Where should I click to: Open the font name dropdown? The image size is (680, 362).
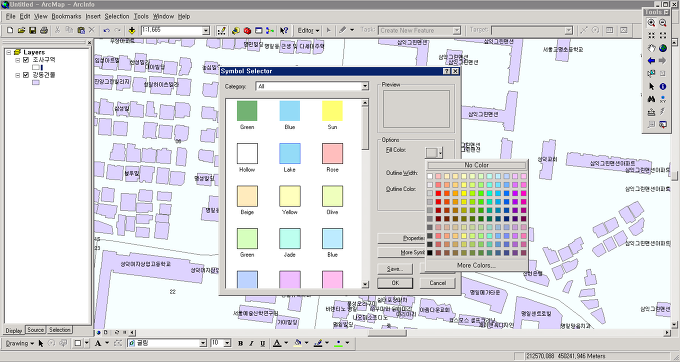(203, 343)
